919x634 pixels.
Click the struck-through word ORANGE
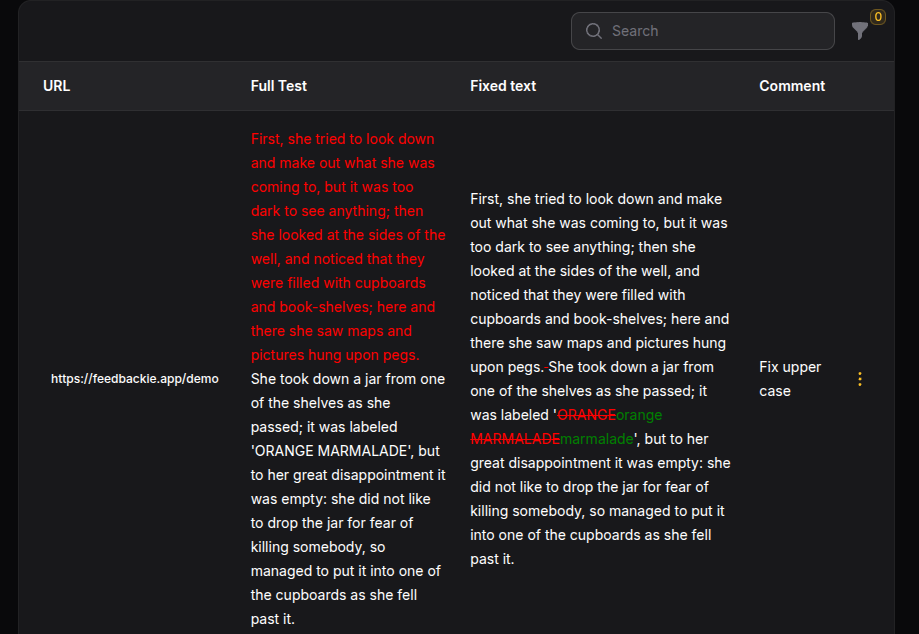(x=586, y=415)
